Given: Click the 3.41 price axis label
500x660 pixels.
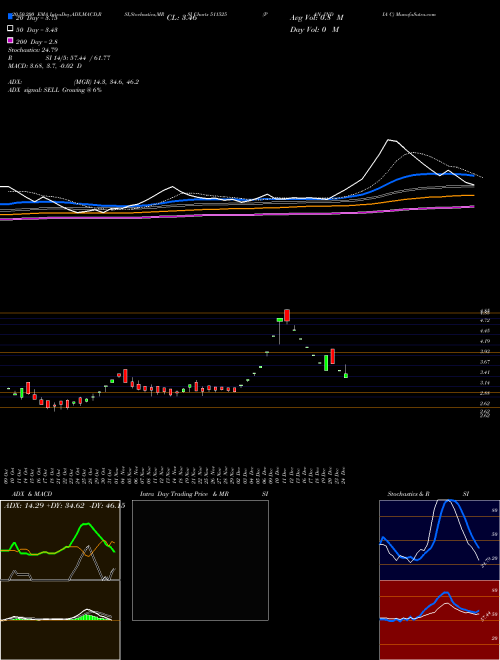Looking at the screenshot, I should (x=485, y=372).
